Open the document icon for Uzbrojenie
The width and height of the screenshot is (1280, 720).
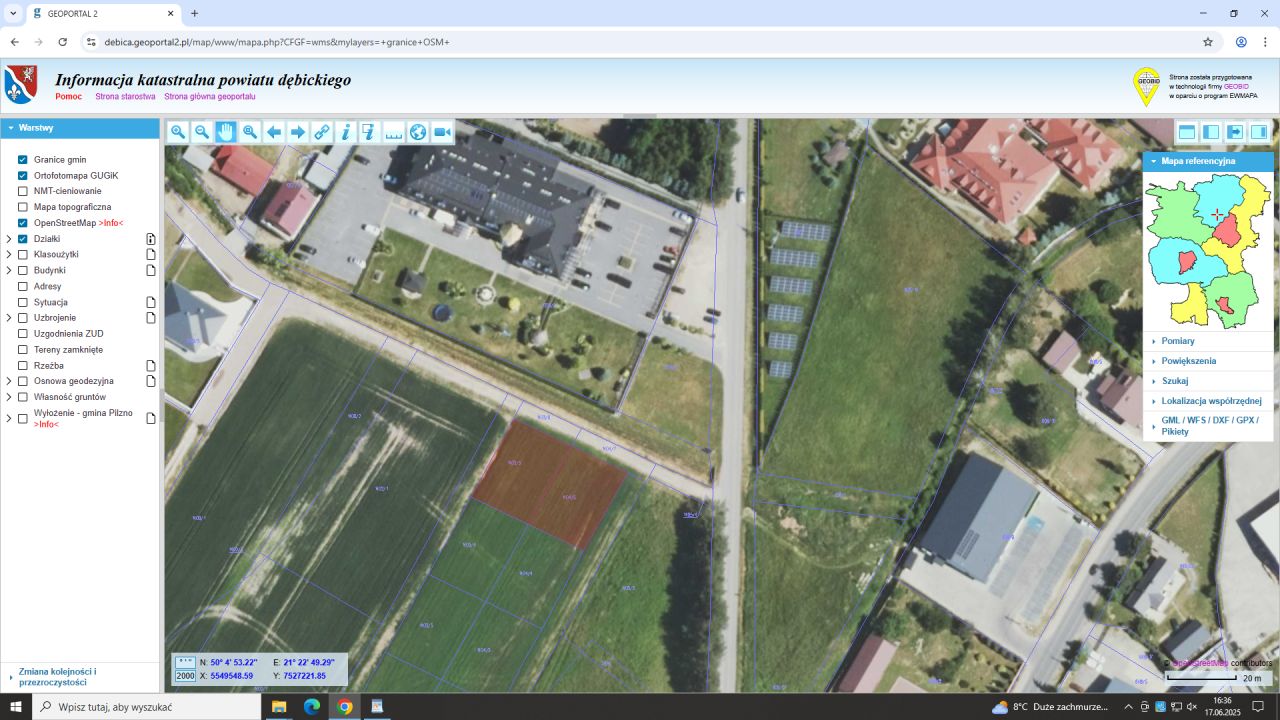tap(151, 318)
